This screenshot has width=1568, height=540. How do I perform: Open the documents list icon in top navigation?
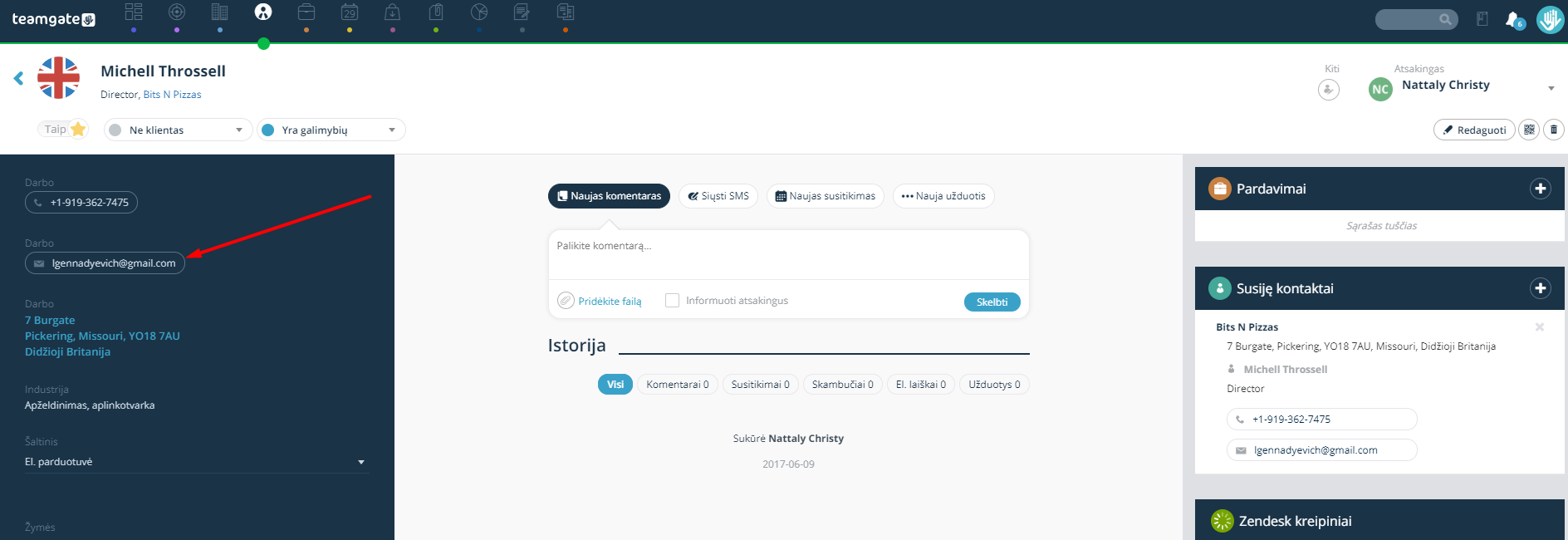[x=566, y=12]
